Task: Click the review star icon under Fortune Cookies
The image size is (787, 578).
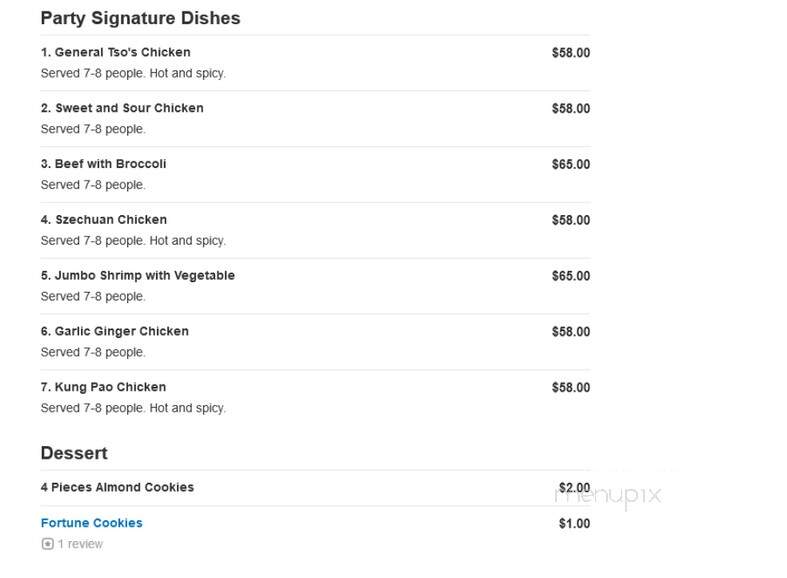Action: coord(47,544)
